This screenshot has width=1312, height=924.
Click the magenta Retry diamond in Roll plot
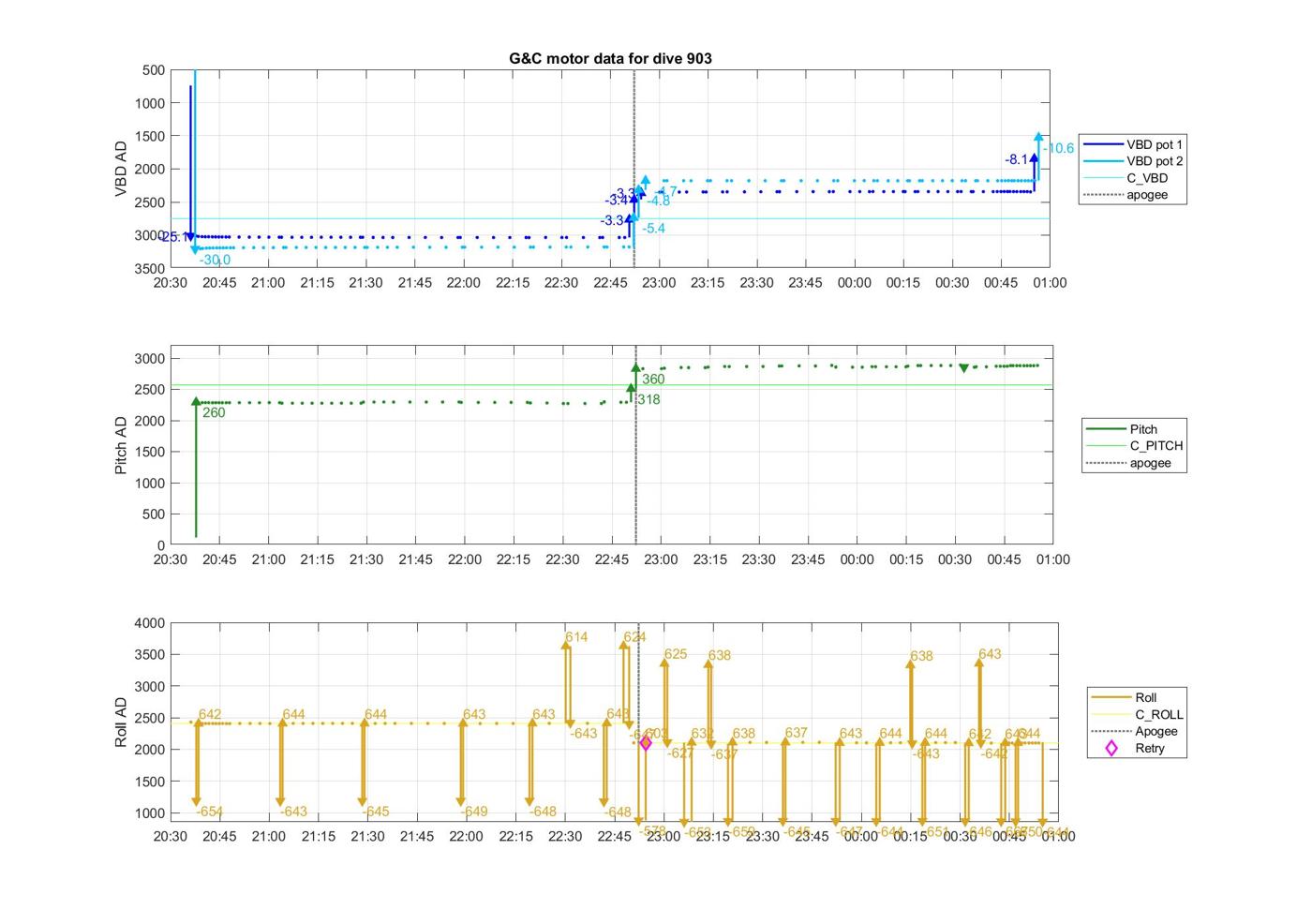coord(645,743)
